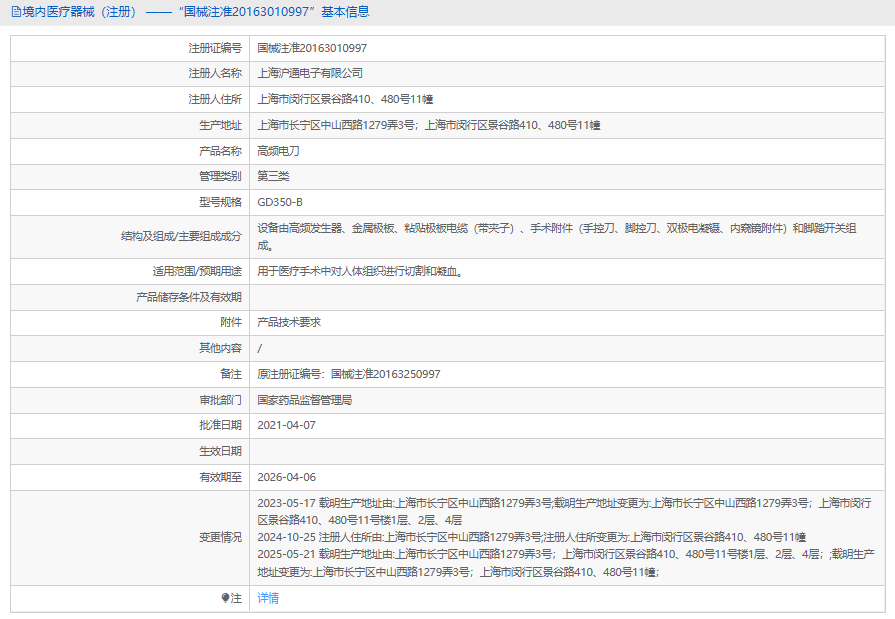Image resolution: width=895 pixels, height=619 pixels.
Task: Select model value GD350-B
Action: click(x=280, y=202)
